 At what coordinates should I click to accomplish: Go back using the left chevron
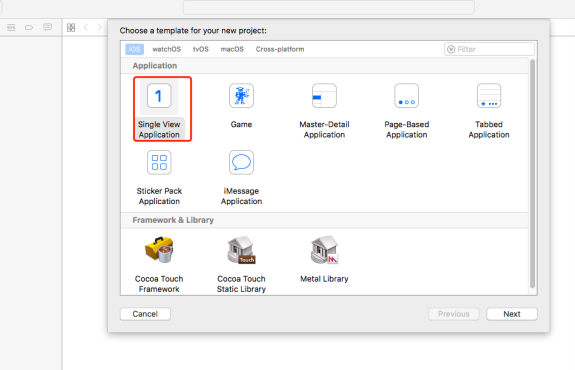click(86, 28)
